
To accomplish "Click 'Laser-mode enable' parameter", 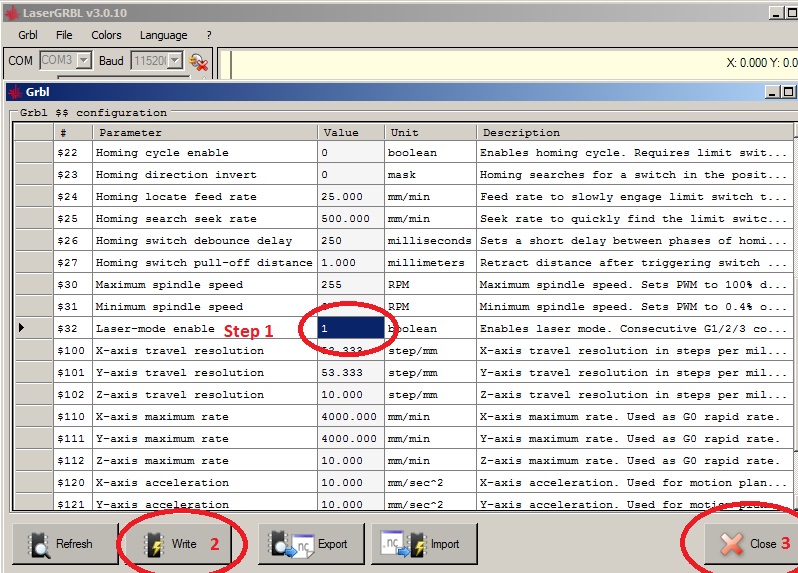I will coord(205,329).
